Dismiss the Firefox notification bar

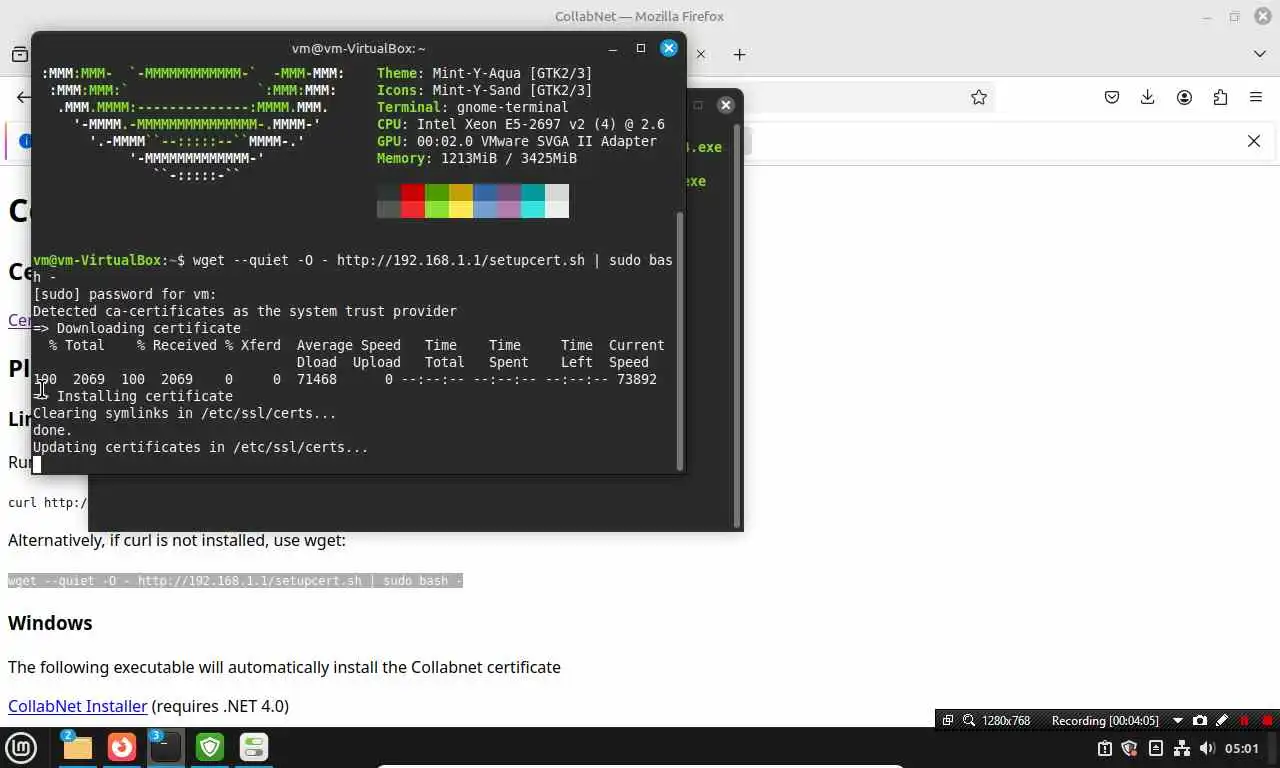click(1254, 141)
